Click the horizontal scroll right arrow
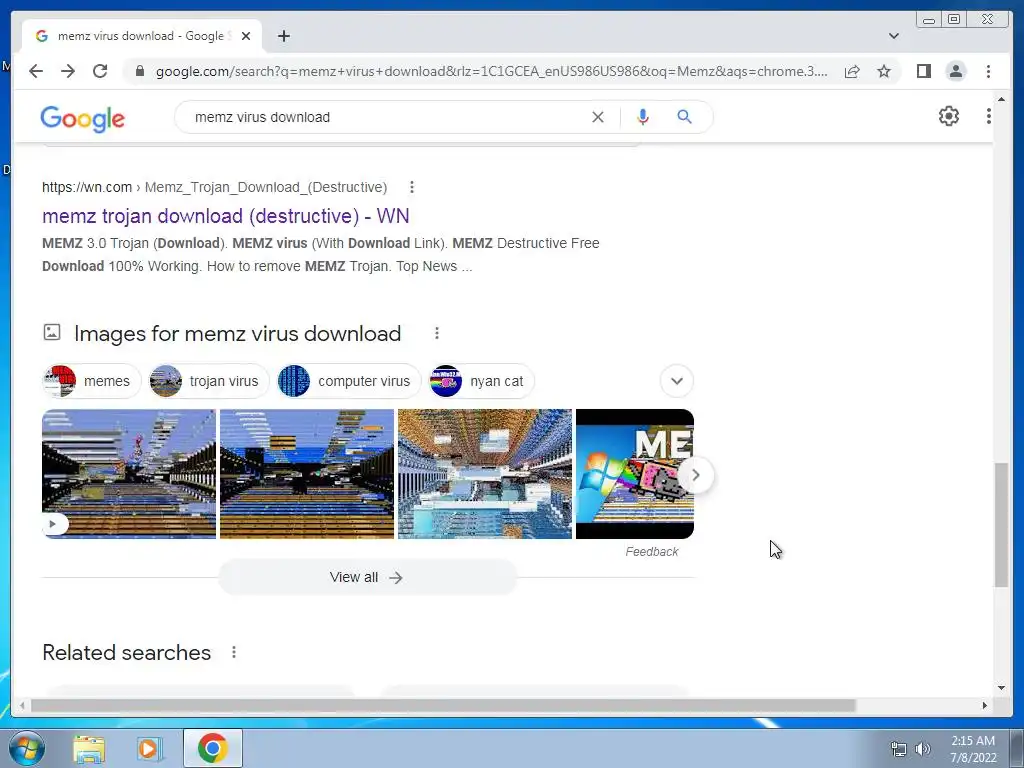The width and height of the screenshot is (1024, 768). (x=985, y=705)
